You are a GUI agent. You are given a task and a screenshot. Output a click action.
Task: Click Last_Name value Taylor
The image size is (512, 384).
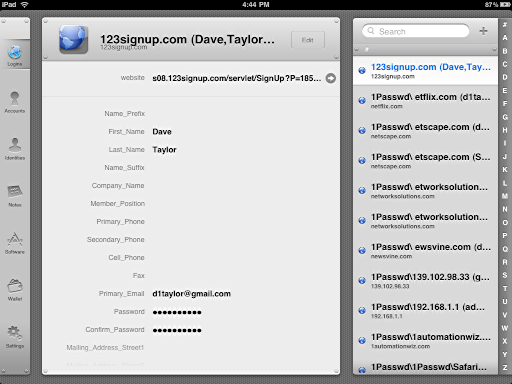point(164,150)
